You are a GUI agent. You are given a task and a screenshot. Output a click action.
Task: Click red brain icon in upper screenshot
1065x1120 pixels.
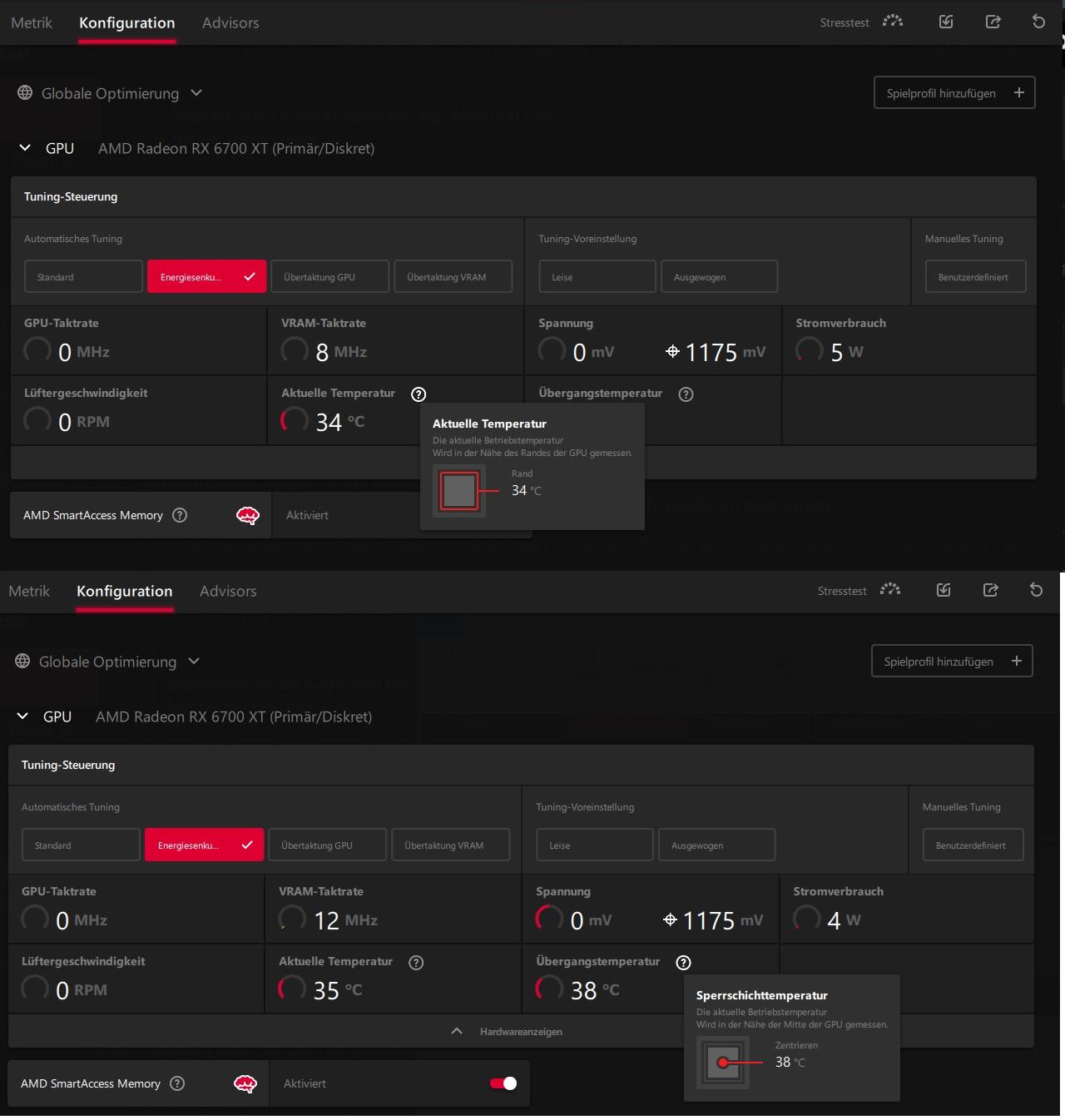coord(248,516)
